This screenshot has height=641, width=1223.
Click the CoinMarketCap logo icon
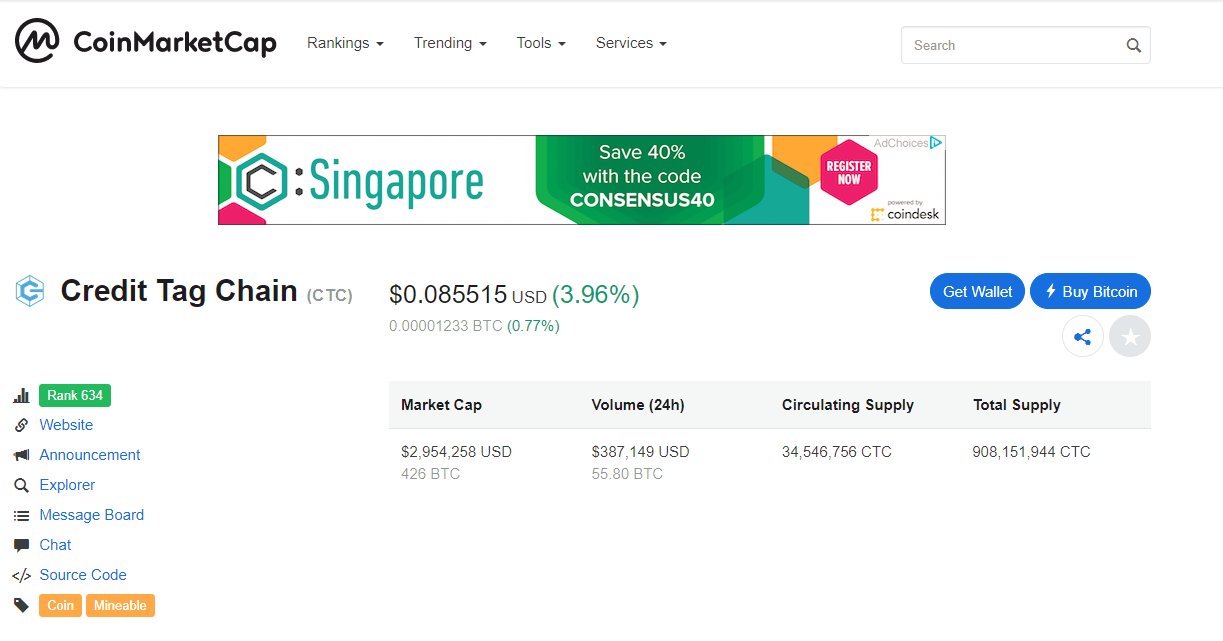[38, 42]
